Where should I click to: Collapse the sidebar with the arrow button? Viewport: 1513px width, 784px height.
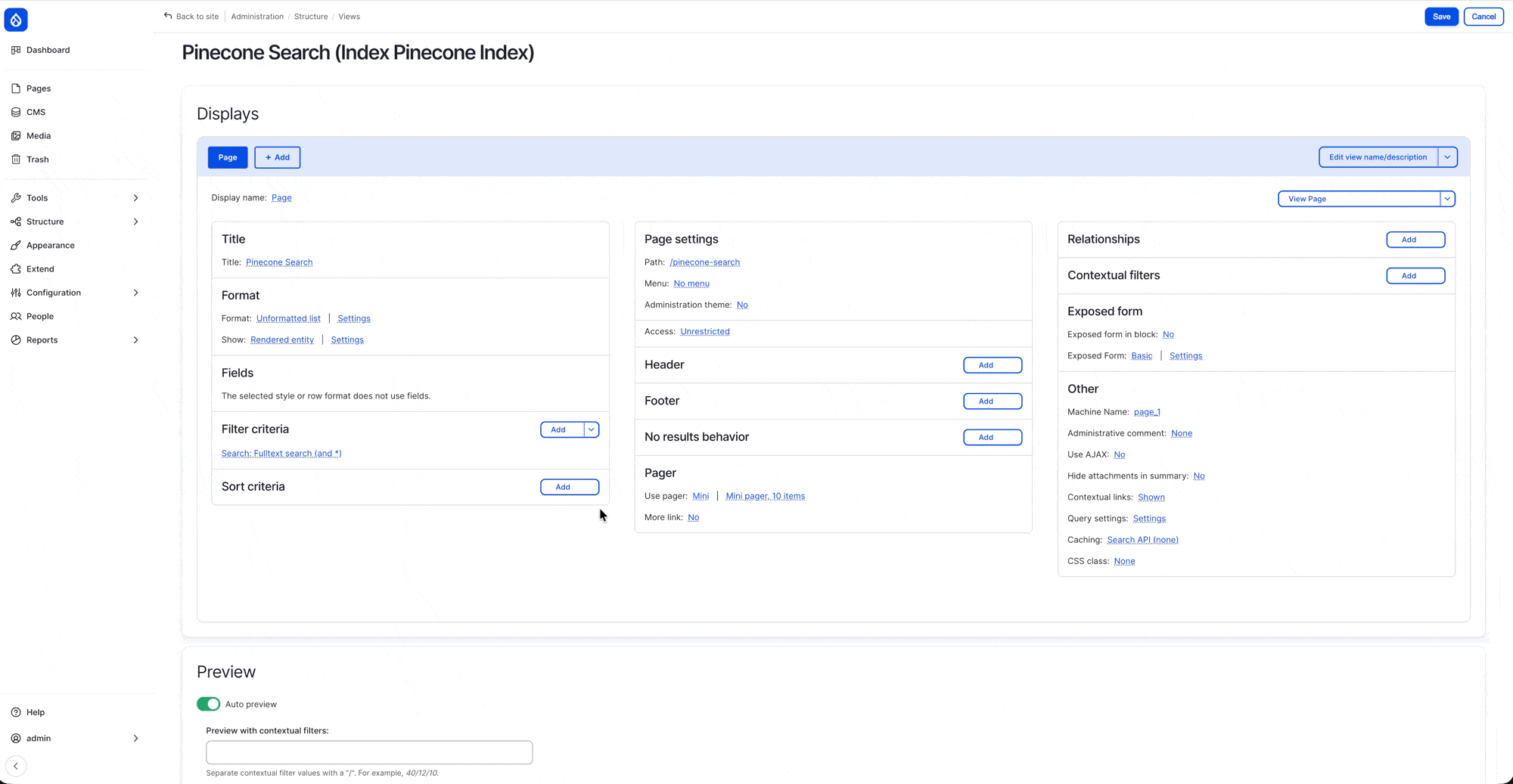[16, 766]
